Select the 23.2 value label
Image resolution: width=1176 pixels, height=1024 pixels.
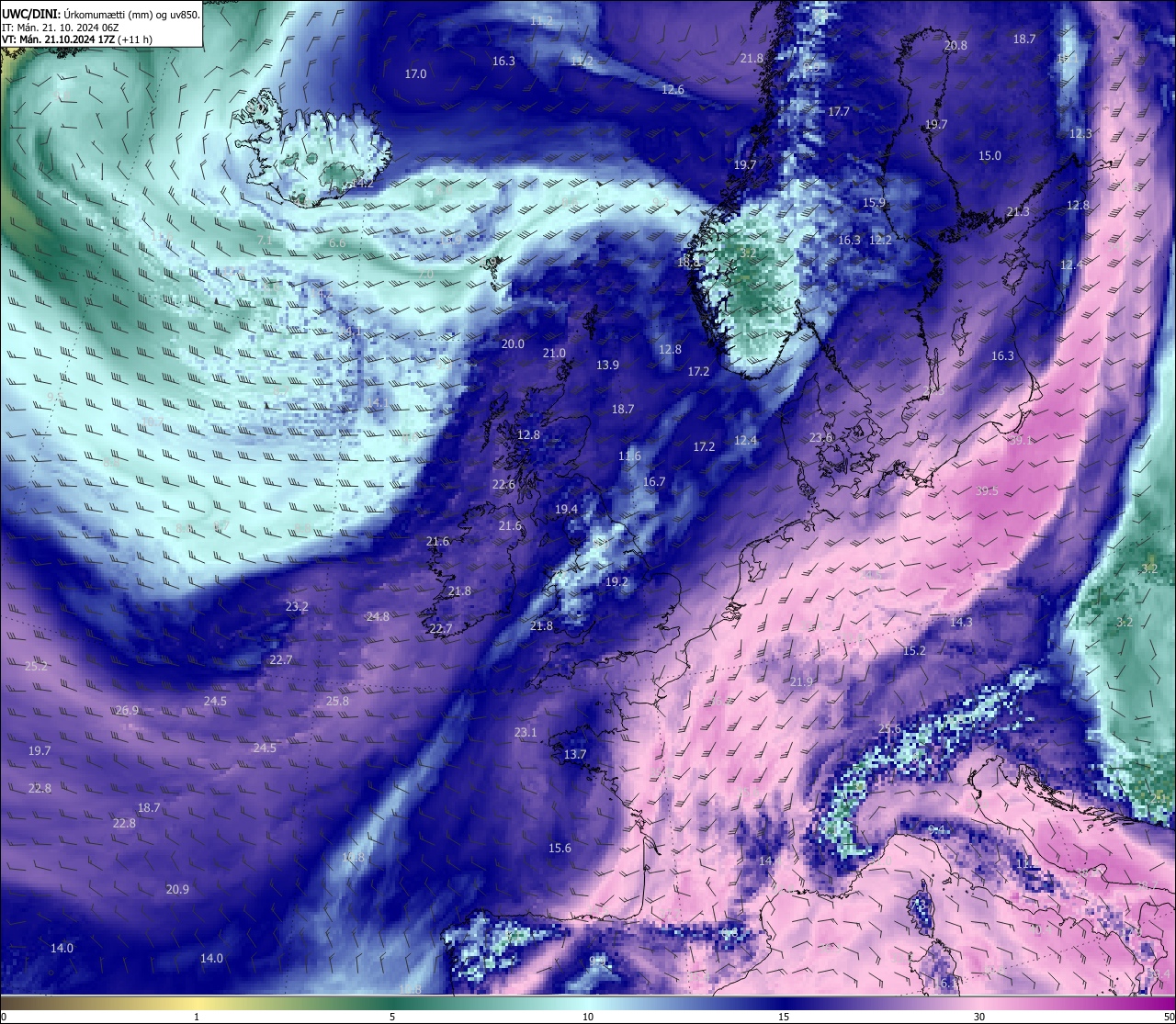click(297, 606)
